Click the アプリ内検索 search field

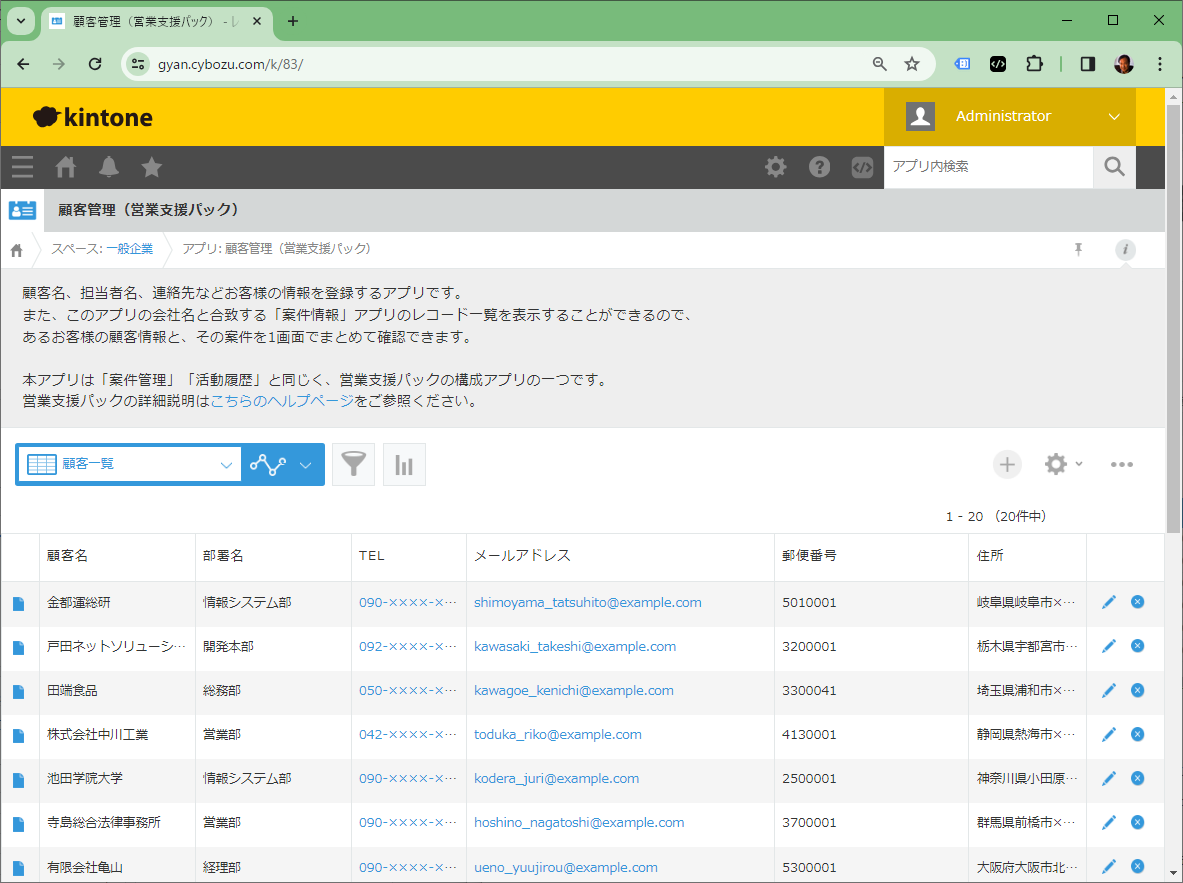(986, 167)
